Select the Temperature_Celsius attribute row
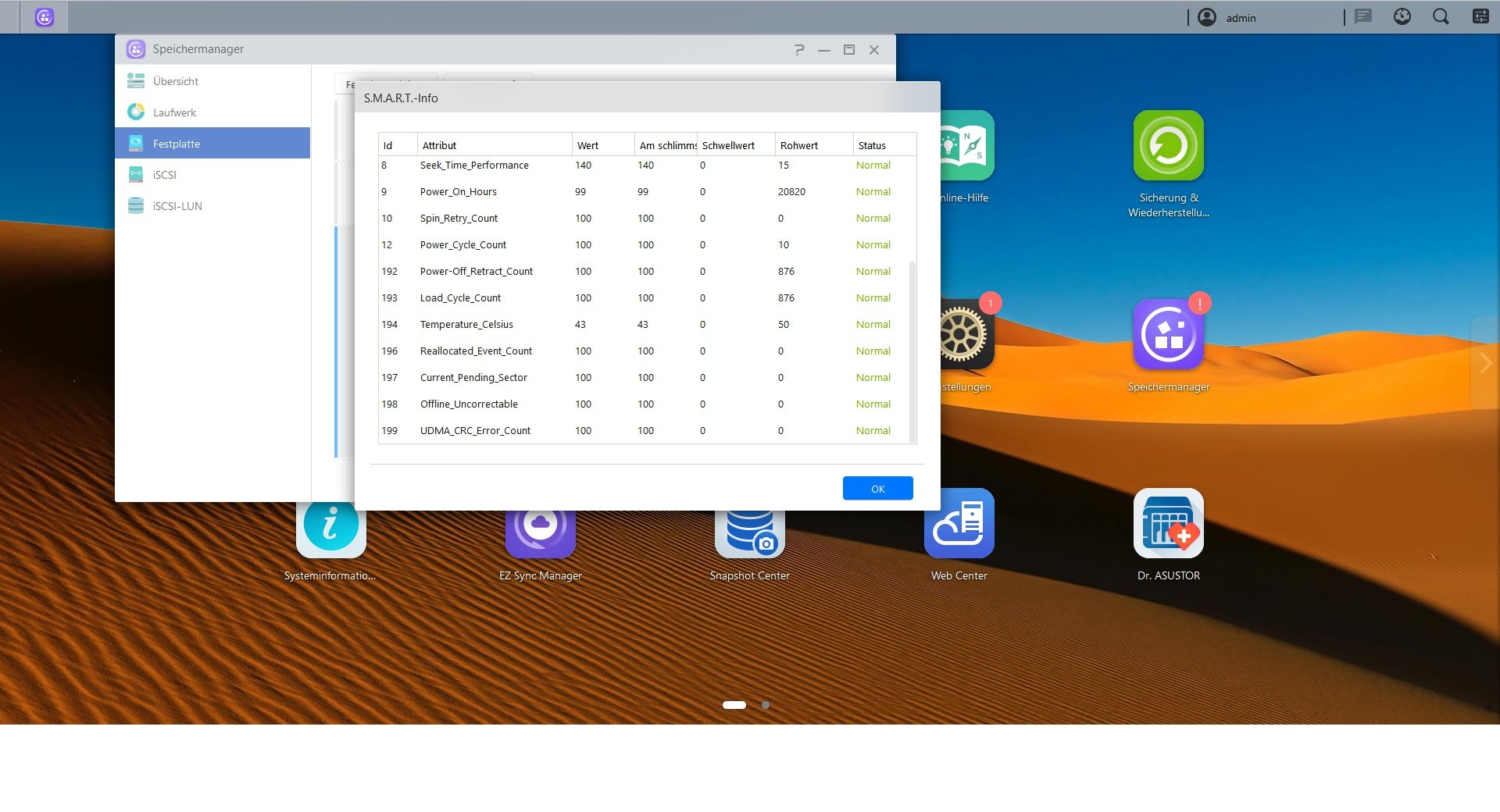1500x812 pixels. click(x=644, y=325)
